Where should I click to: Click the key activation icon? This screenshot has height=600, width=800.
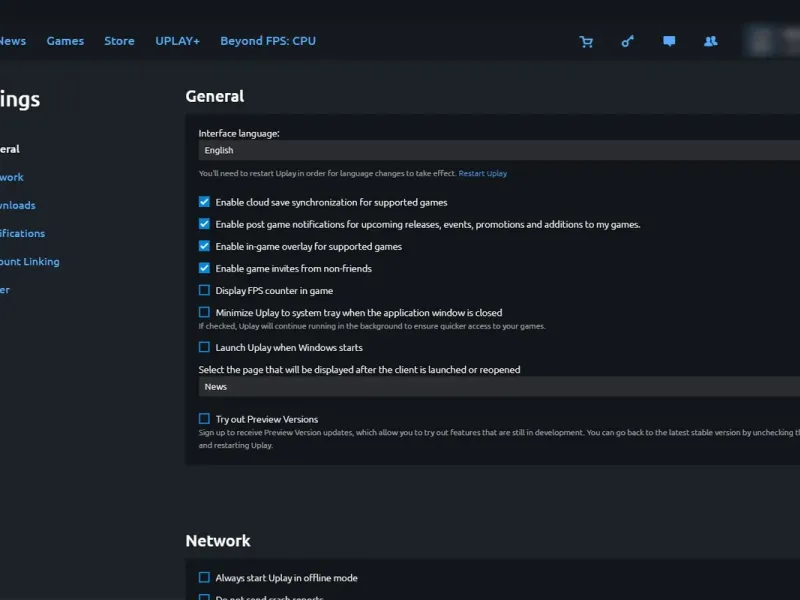[x=628, y=41]
